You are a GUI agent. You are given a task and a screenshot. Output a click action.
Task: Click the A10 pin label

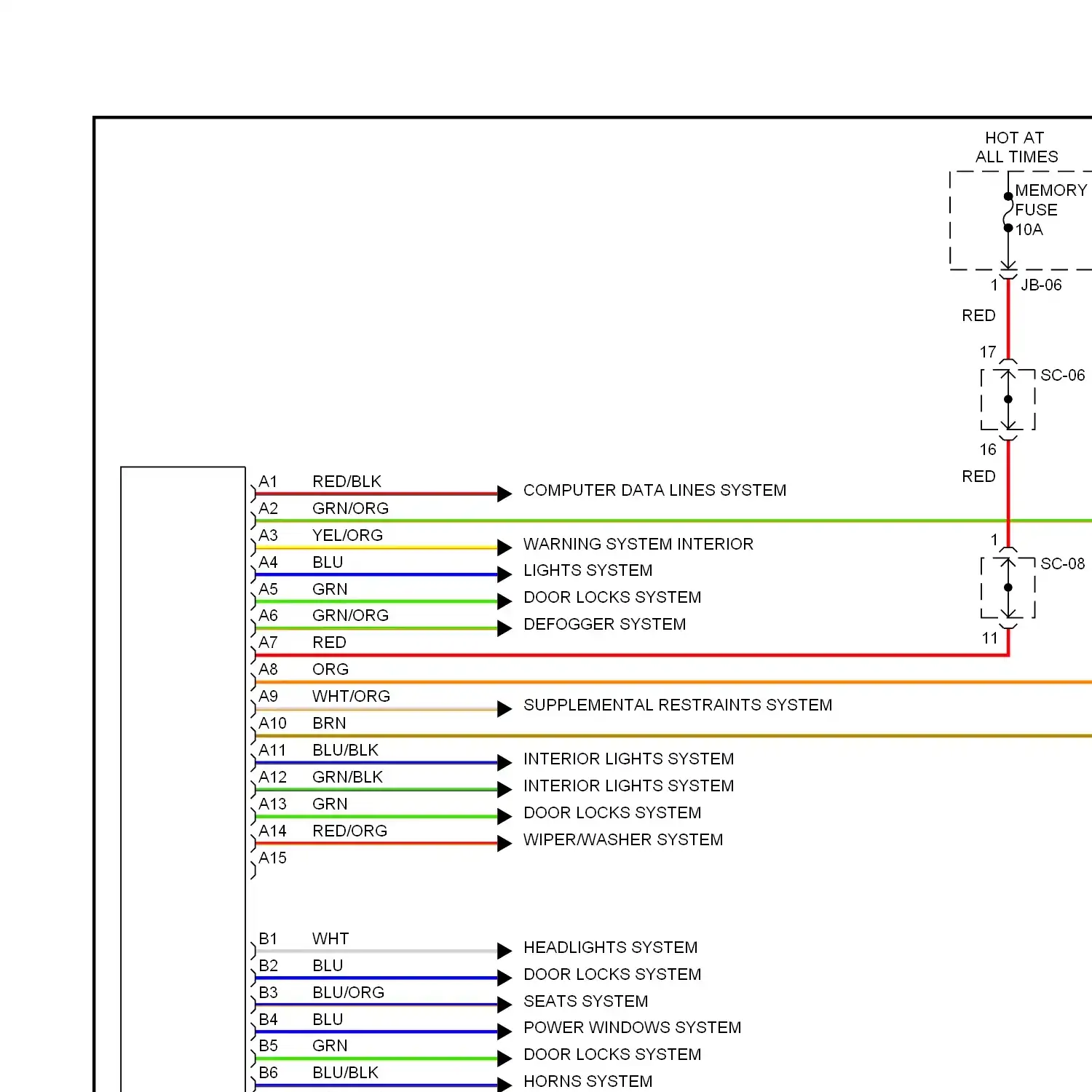coord(272,723)
